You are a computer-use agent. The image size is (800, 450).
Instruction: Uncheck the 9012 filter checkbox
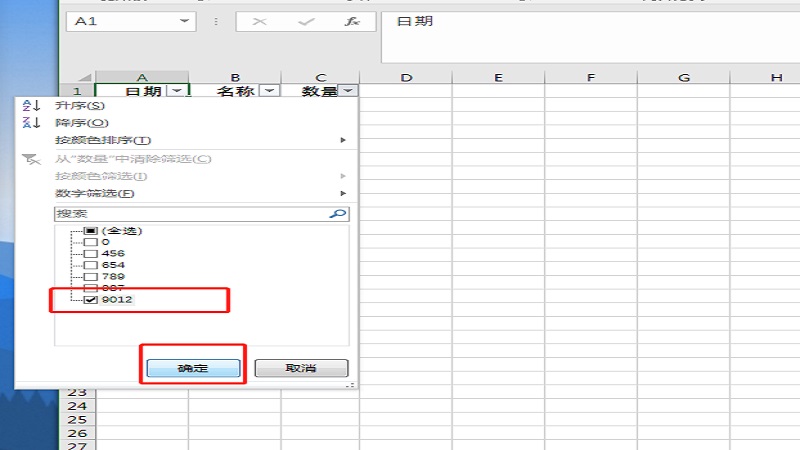91,299
